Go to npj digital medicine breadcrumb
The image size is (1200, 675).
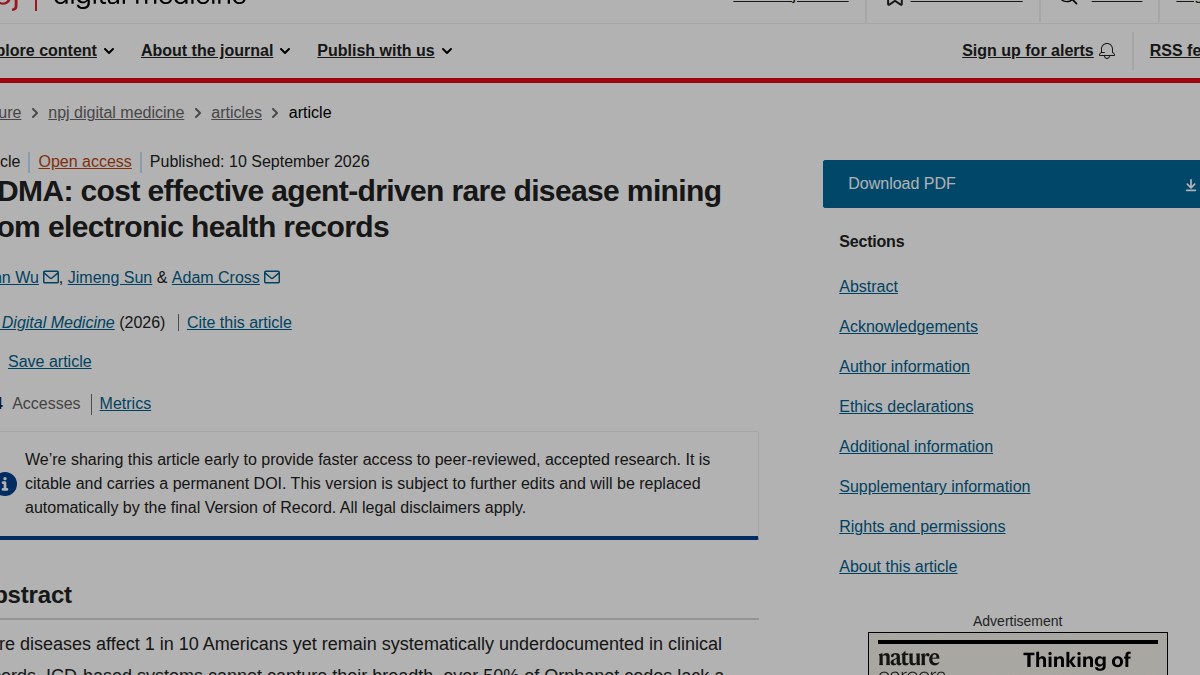pyautogui.click(x=116, y=113)
